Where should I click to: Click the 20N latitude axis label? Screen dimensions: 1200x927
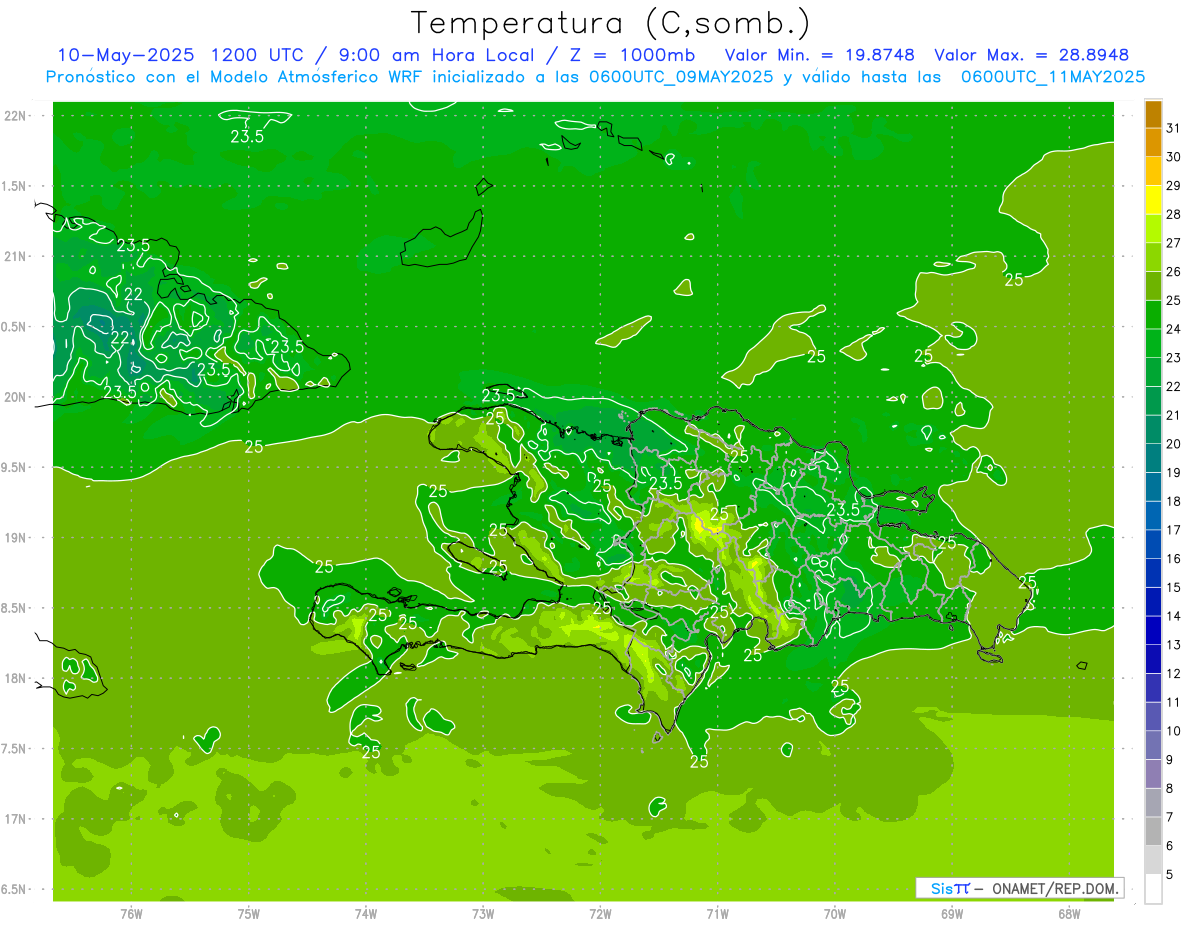tap(14, 397)
